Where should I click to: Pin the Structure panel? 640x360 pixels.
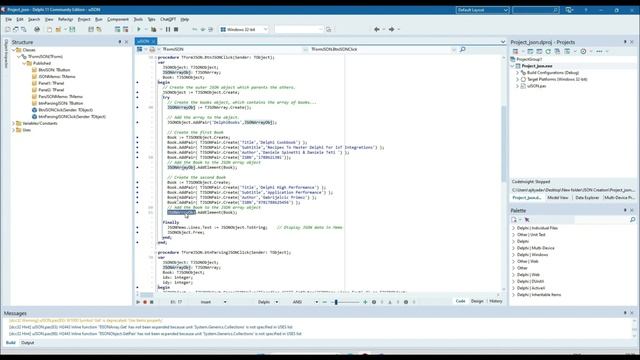coord(120,42)
